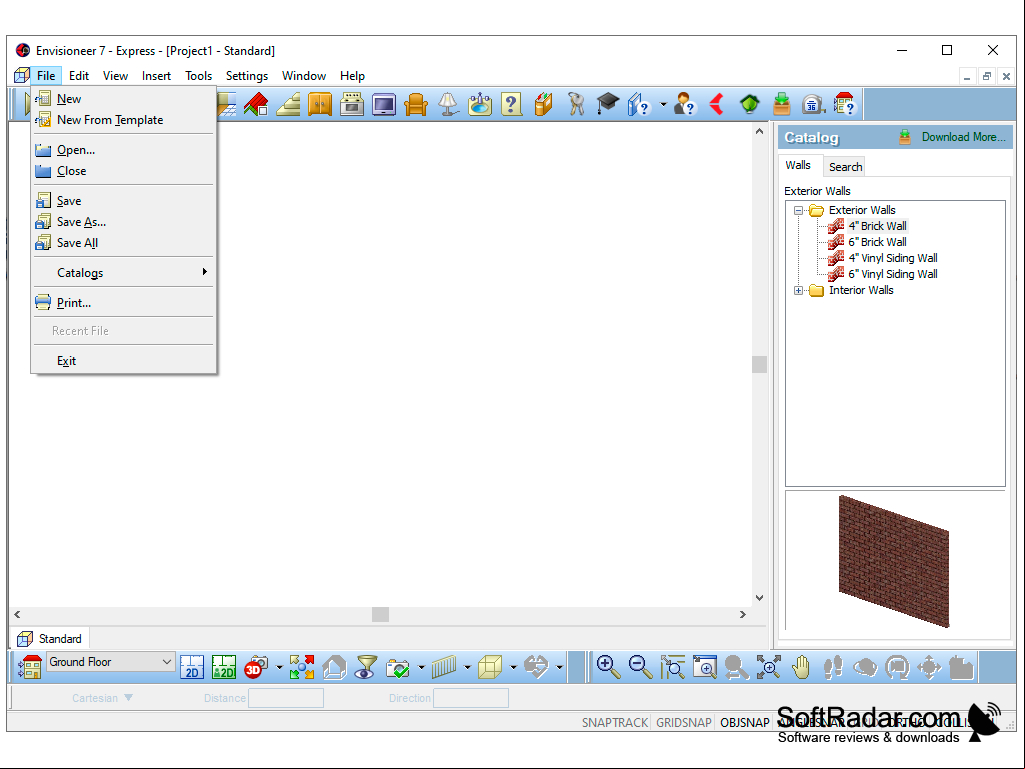
Task: Toggle GRIDSNAP in the status bar
Action: tap(683, 723)
